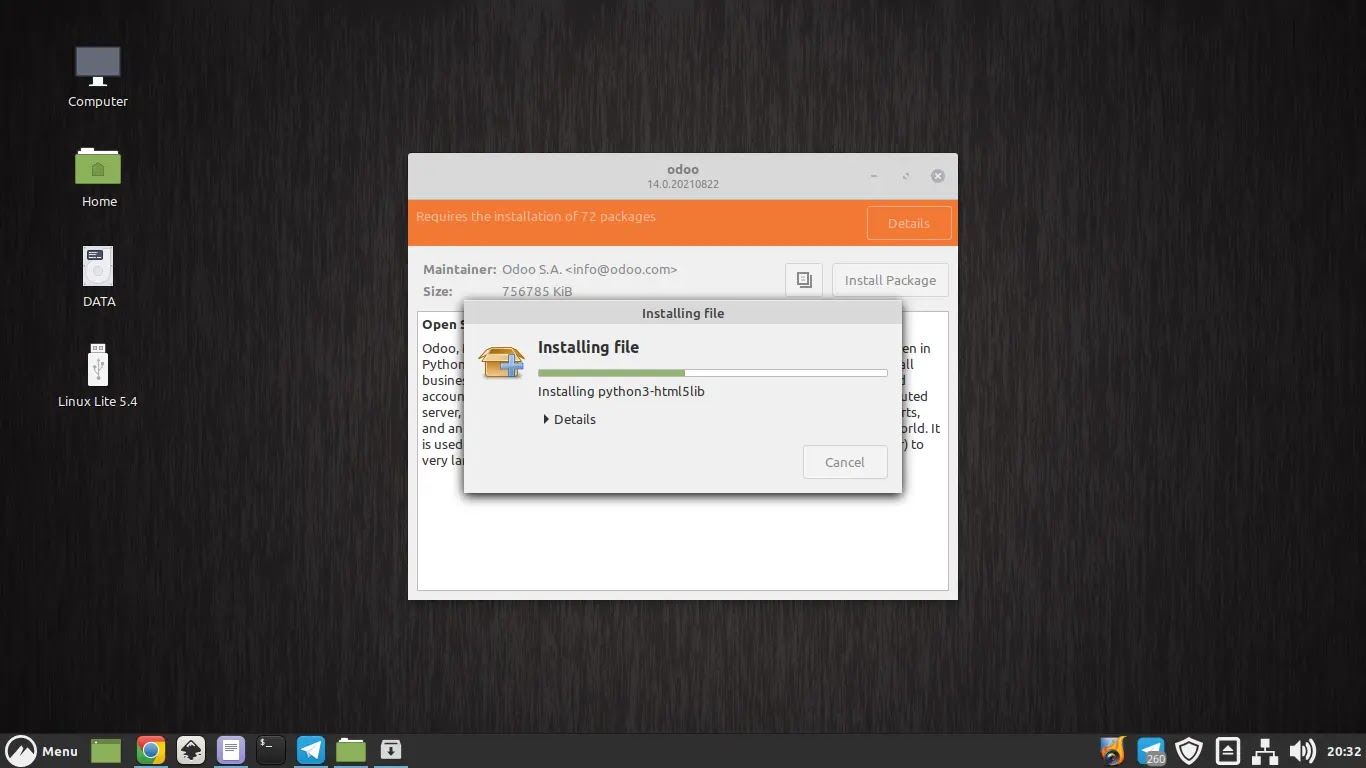Switch to package installer taskbar window
This screenshot has height=768, width=1366.
391,750
